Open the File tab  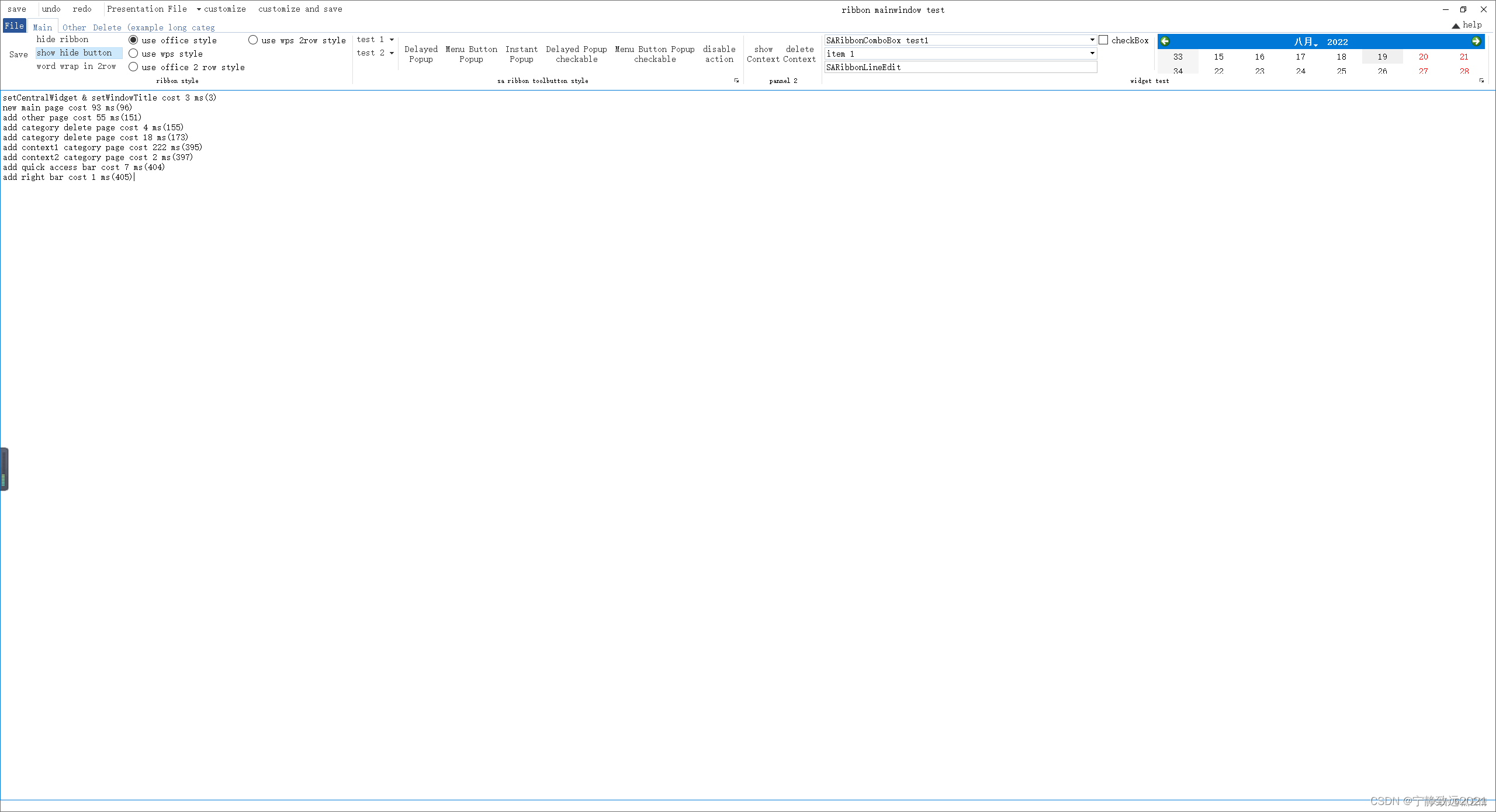(x=15, y=26)
